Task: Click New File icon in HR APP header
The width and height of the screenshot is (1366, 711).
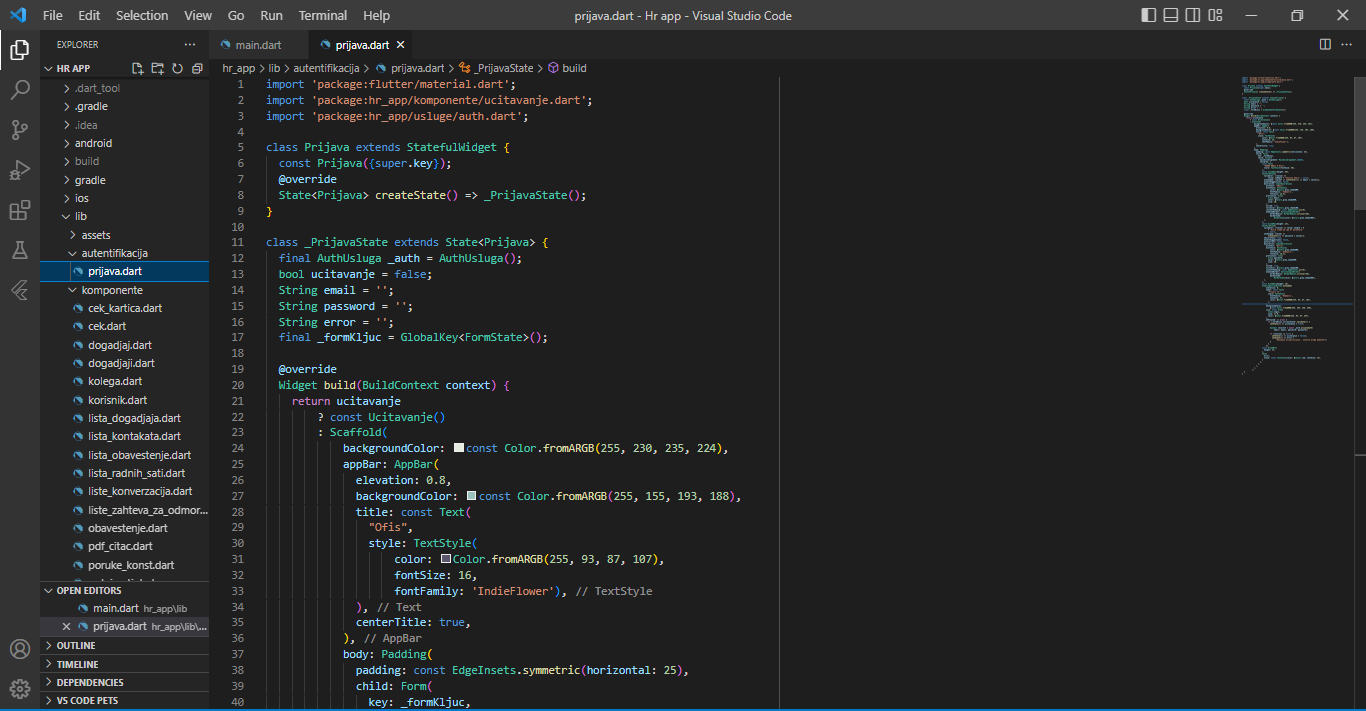Action: pos(138,68)
